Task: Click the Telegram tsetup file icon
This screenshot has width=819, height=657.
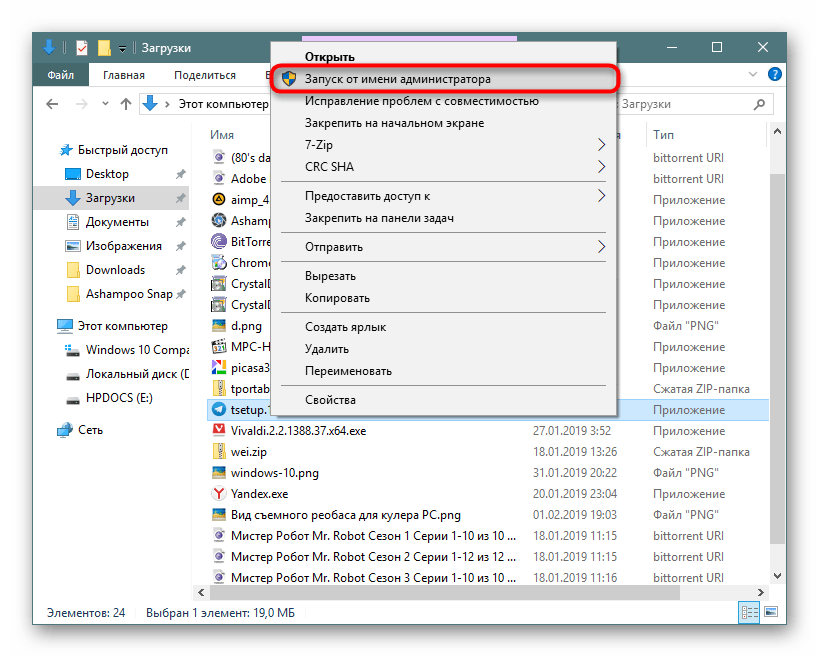Action: point(219,409)
